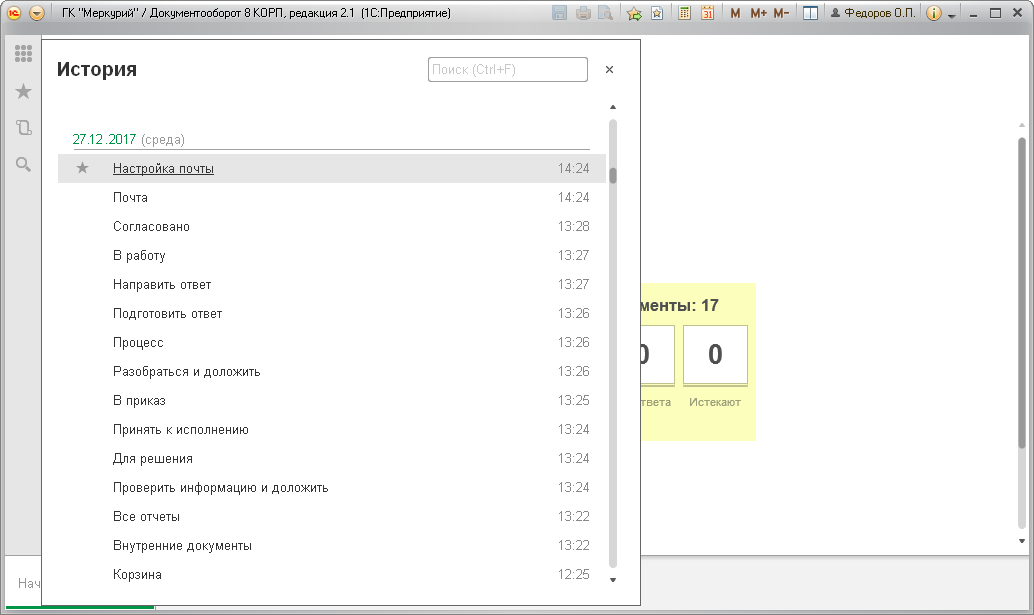This screenshot has height=615, width=1034.
Task: Click the split panels layout icon
Action: point(810,13)
